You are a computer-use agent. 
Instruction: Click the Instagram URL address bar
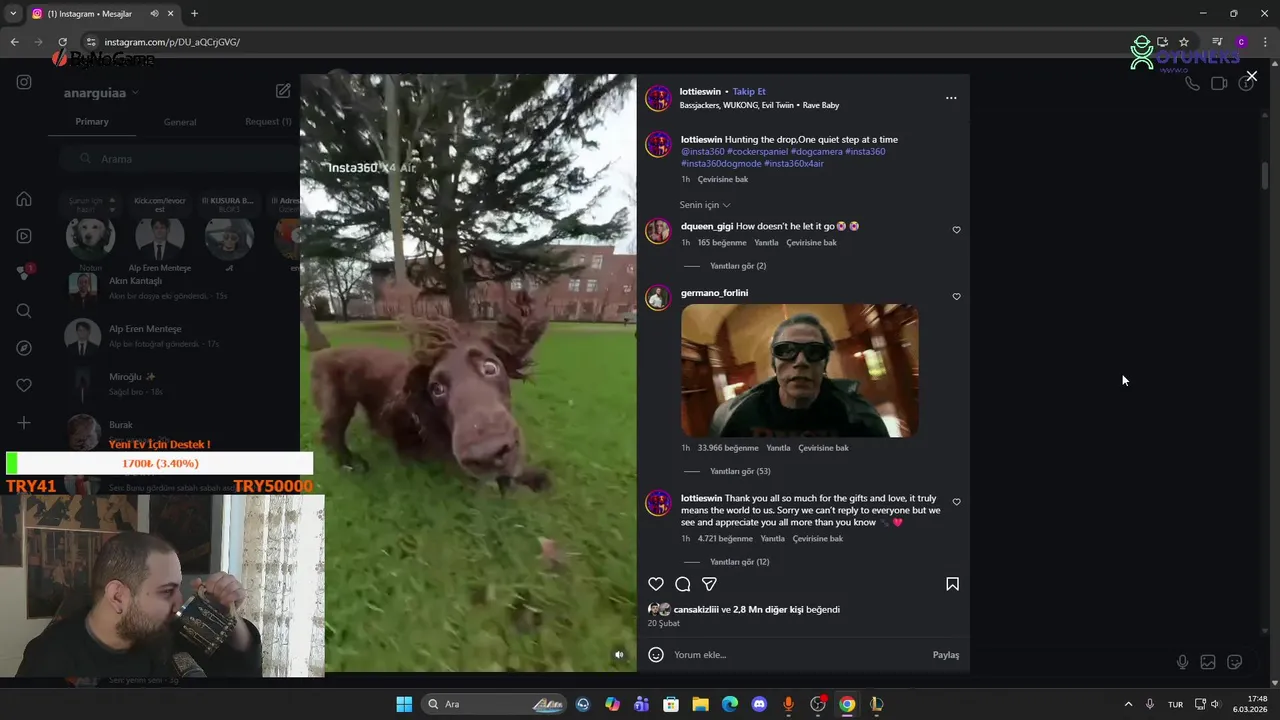[620, 42]
